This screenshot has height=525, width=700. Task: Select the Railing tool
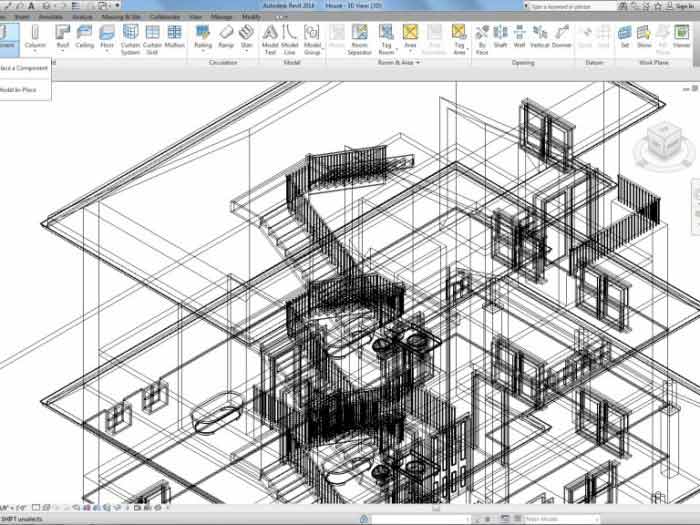point(203,37)
